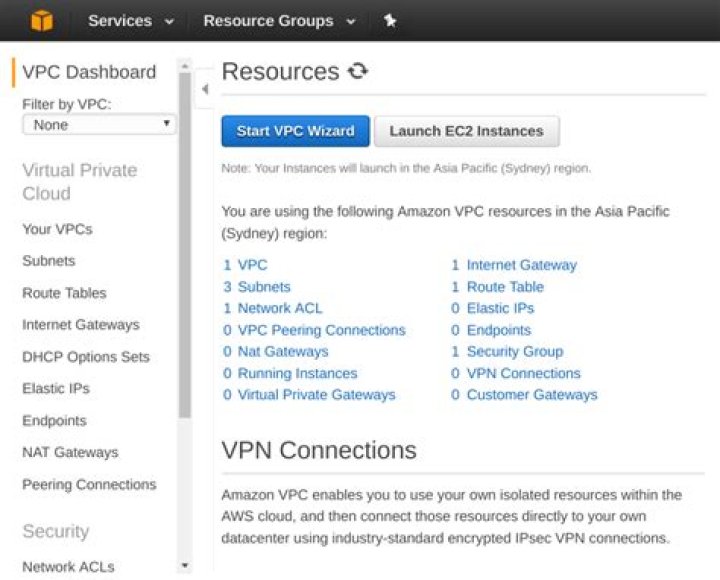Select Route Tables from the sidebar
The width and height of the screenshot is (720, 580).
pyautogui.click(x=64, y=293)
